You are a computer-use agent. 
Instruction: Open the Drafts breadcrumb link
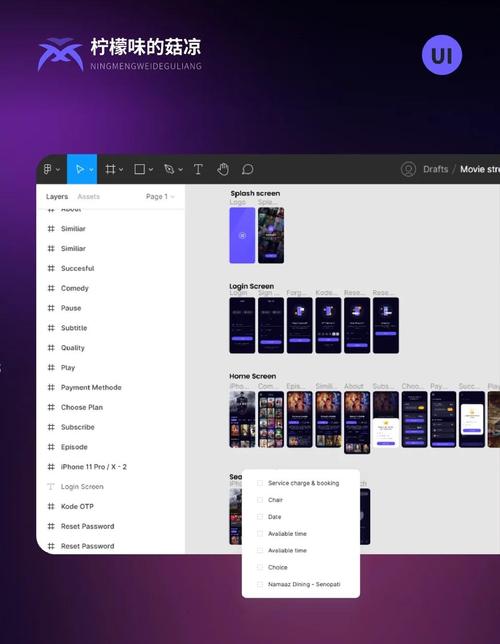435,169
